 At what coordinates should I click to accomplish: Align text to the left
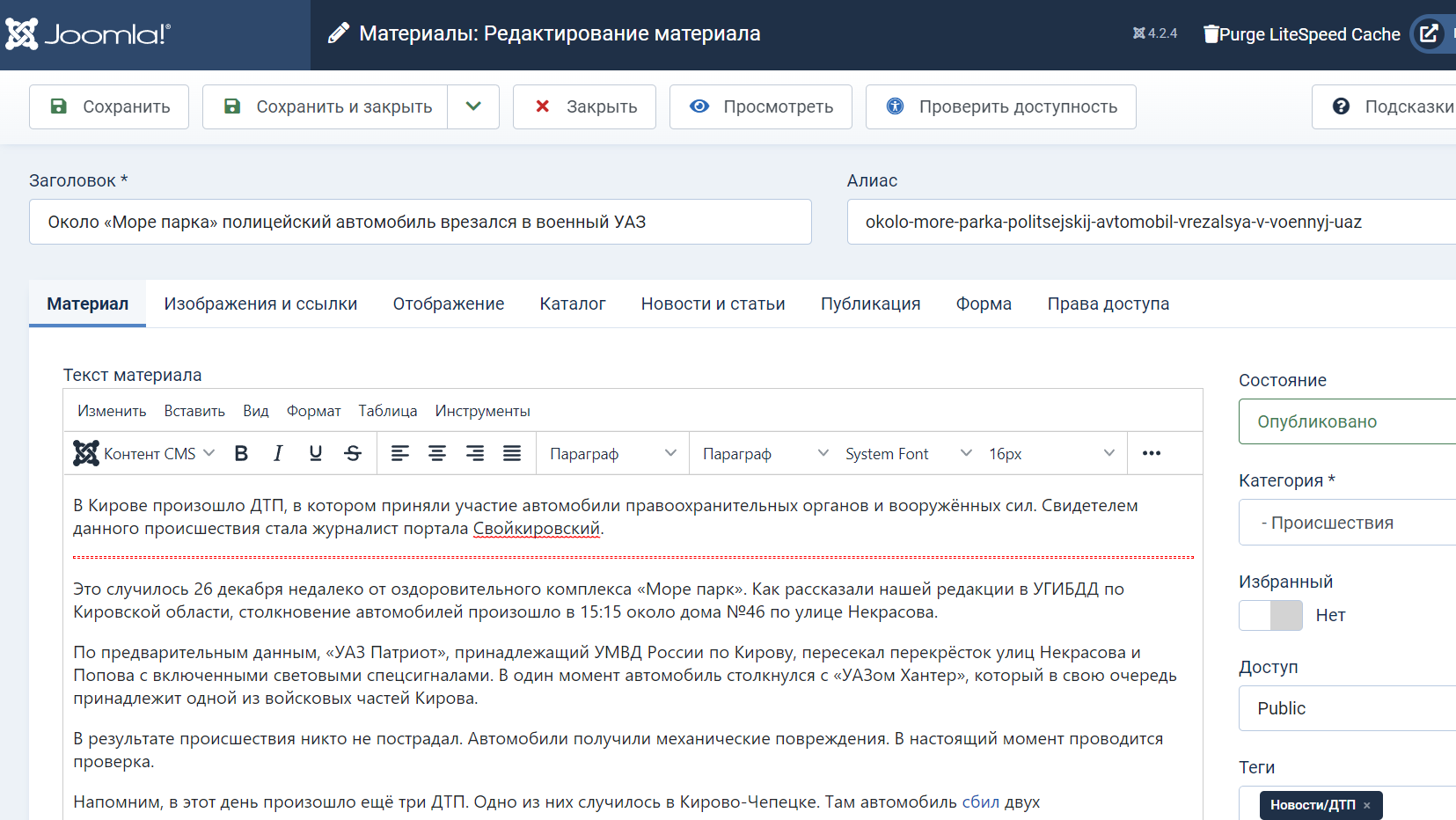[x=399, y=454]
